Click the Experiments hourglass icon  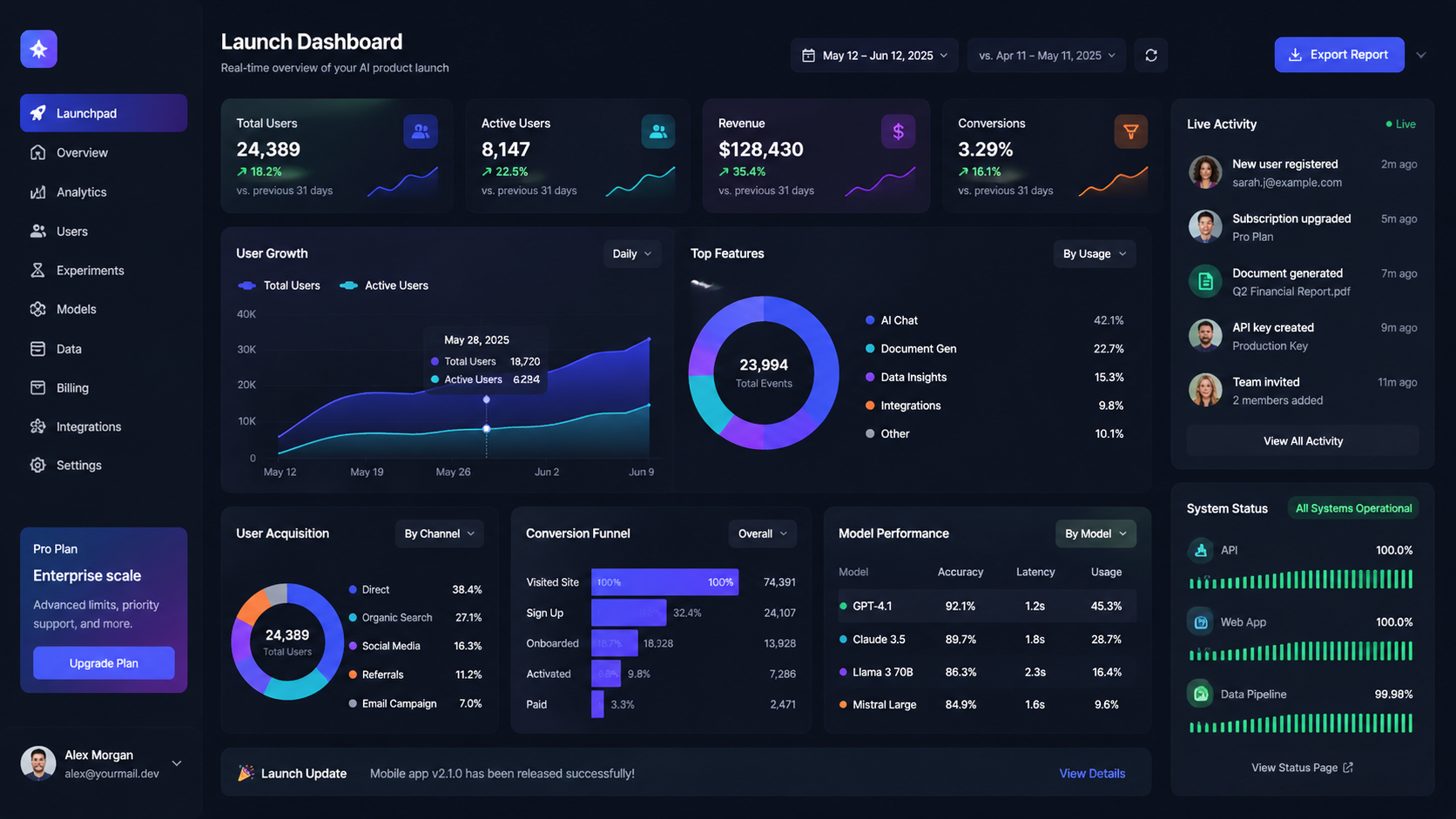pyautogui.click(x=37, y=271)
